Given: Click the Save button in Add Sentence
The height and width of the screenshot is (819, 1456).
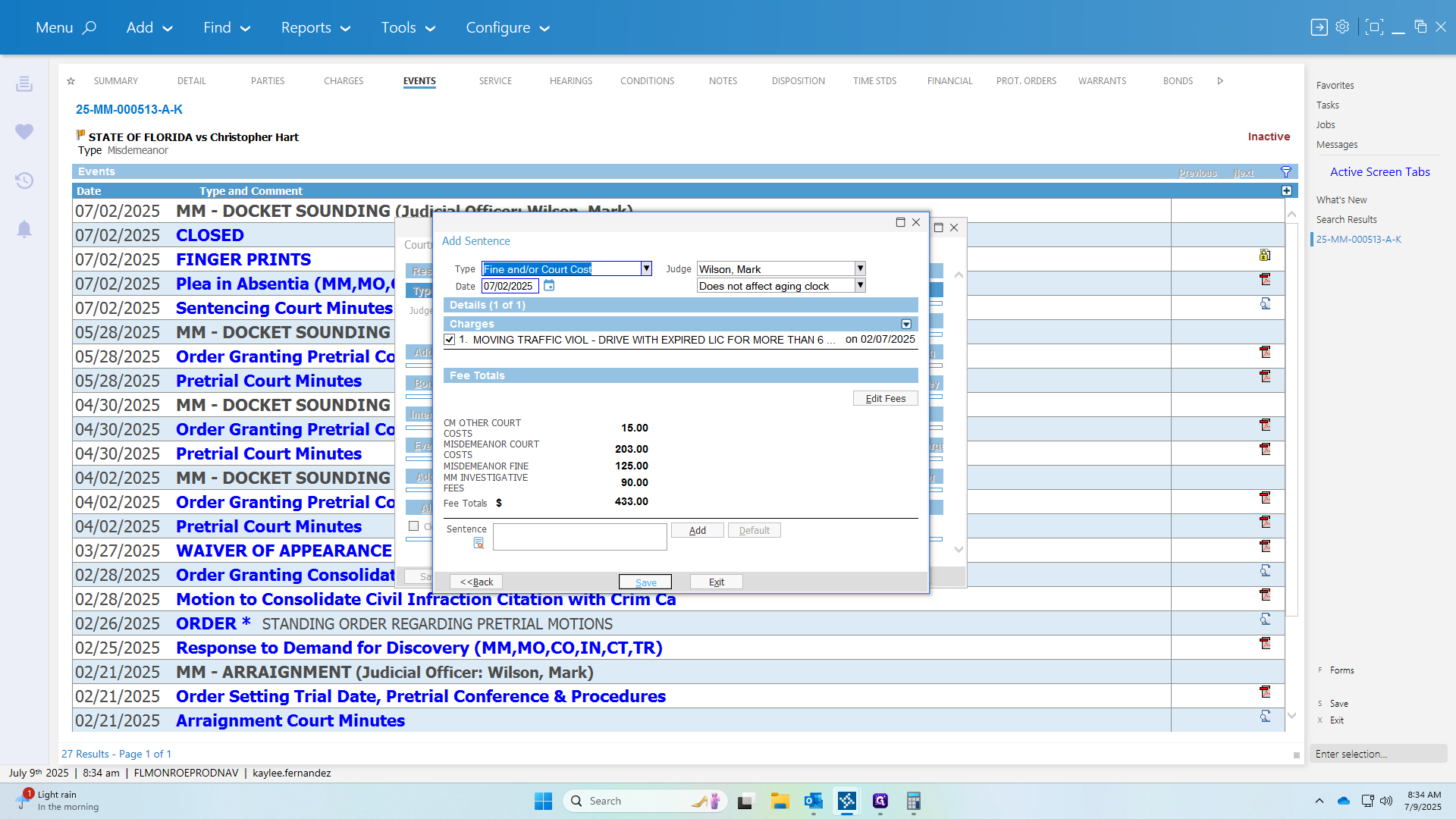Looking at the screenshot, I should coord(645,582).
